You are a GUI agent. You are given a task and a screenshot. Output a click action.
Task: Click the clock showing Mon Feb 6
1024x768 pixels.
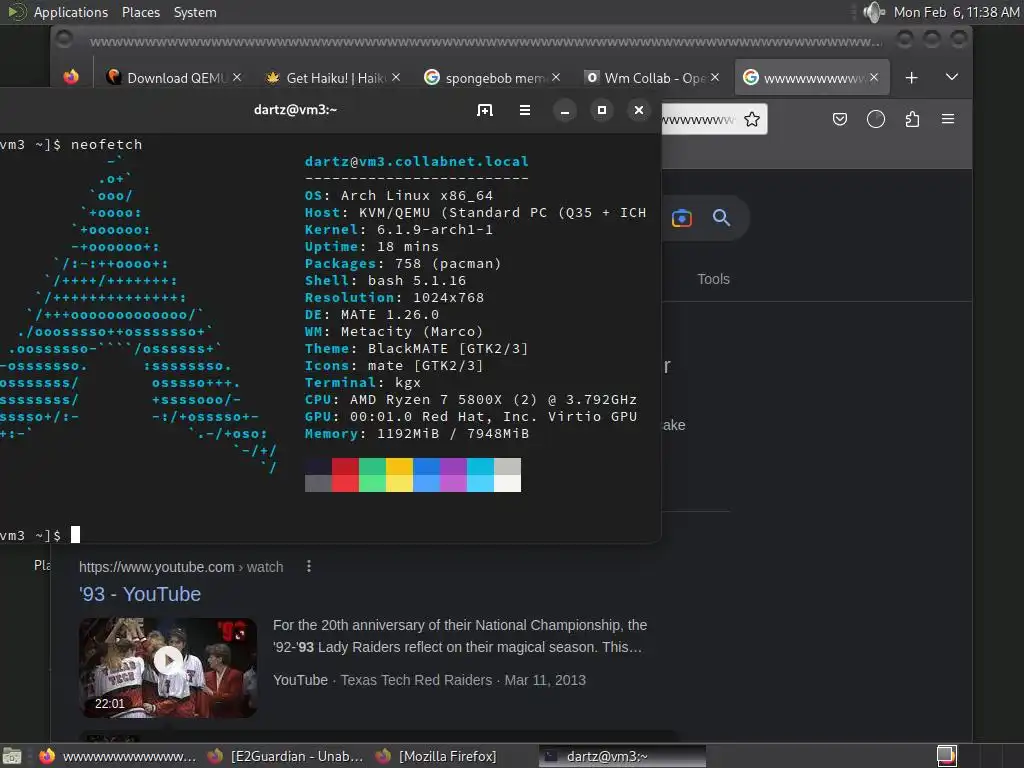coord(956,12)
